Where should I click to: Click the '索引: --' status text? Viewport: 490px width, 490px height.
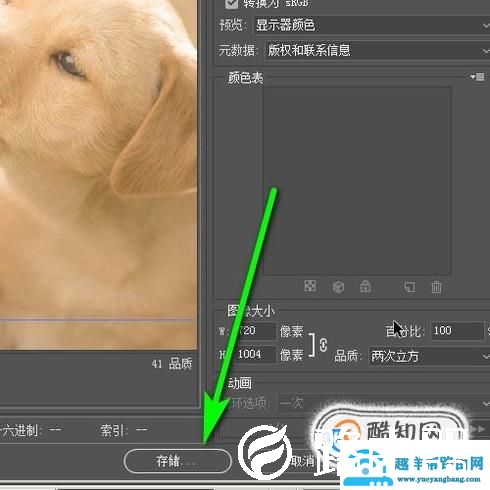tap(124, 430)
